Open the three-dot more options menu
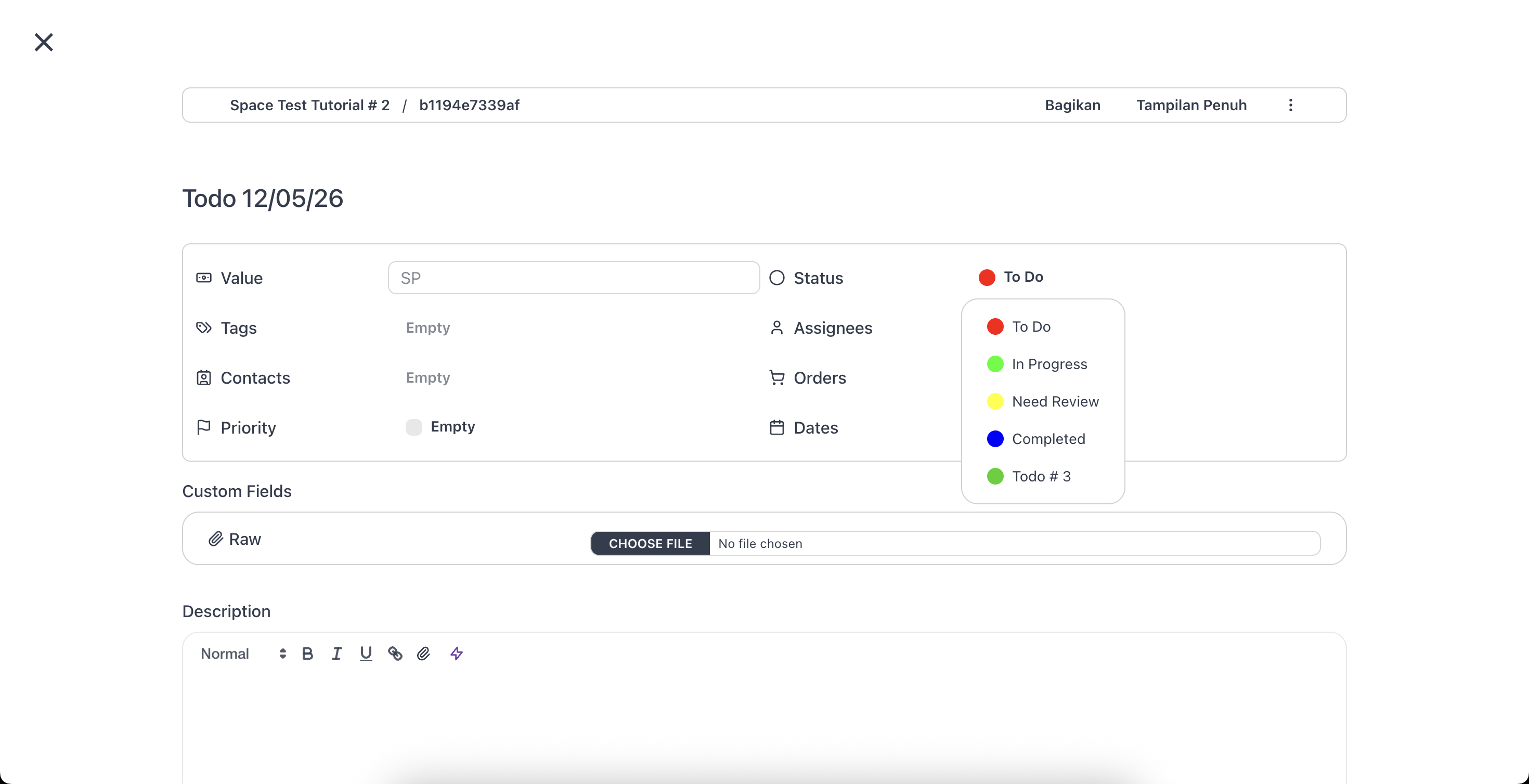 pyautogui.click(x=1290, y=105)
